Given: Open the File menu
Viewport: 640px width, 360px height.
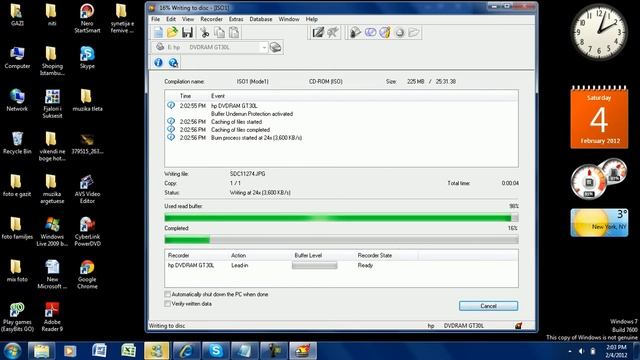Looking at the screenshot, I should tap(156, 19).
